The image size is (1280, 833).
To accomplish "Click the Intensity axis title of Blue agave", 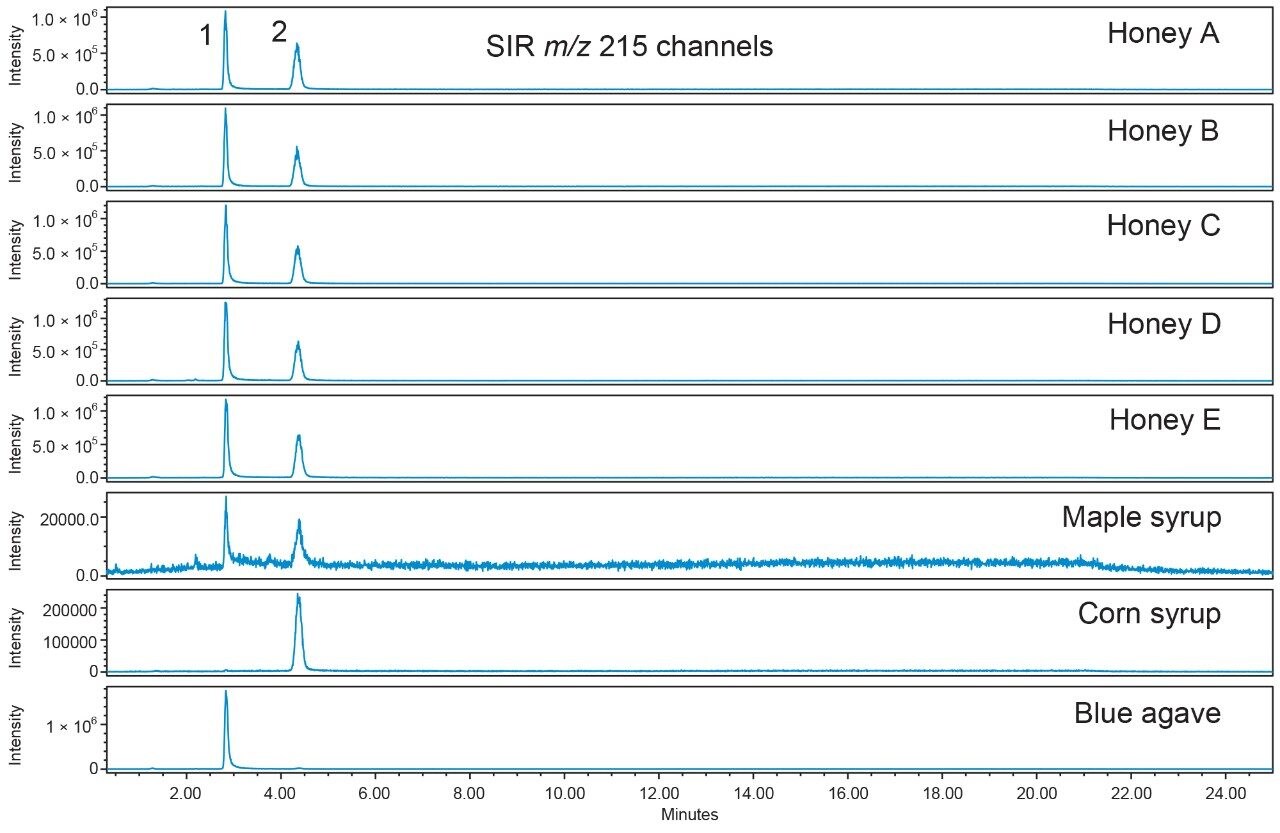I will pyautogui.click(x=15, y=738).
